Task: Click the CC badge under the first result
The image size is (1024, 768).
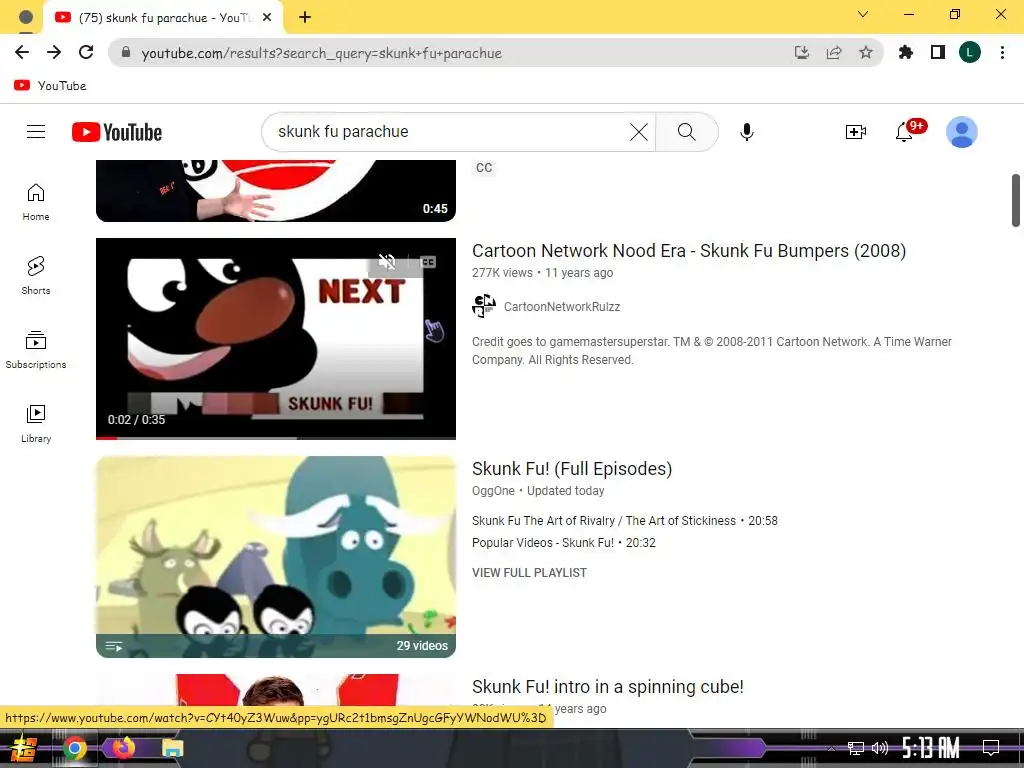Action: [484, 168]
